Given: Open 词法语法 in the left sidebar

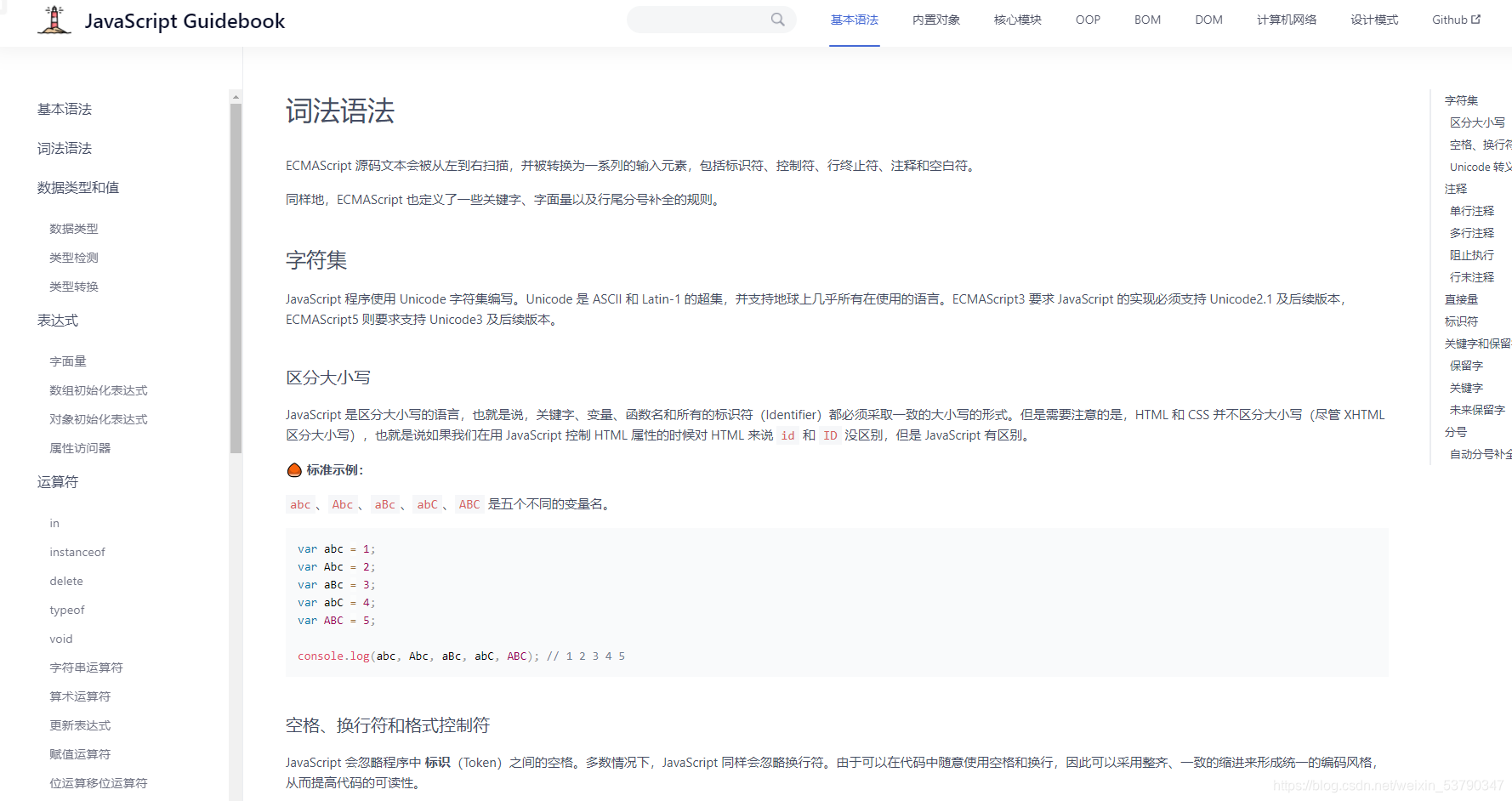Looking at the screenshot, I should coord(64,147).
